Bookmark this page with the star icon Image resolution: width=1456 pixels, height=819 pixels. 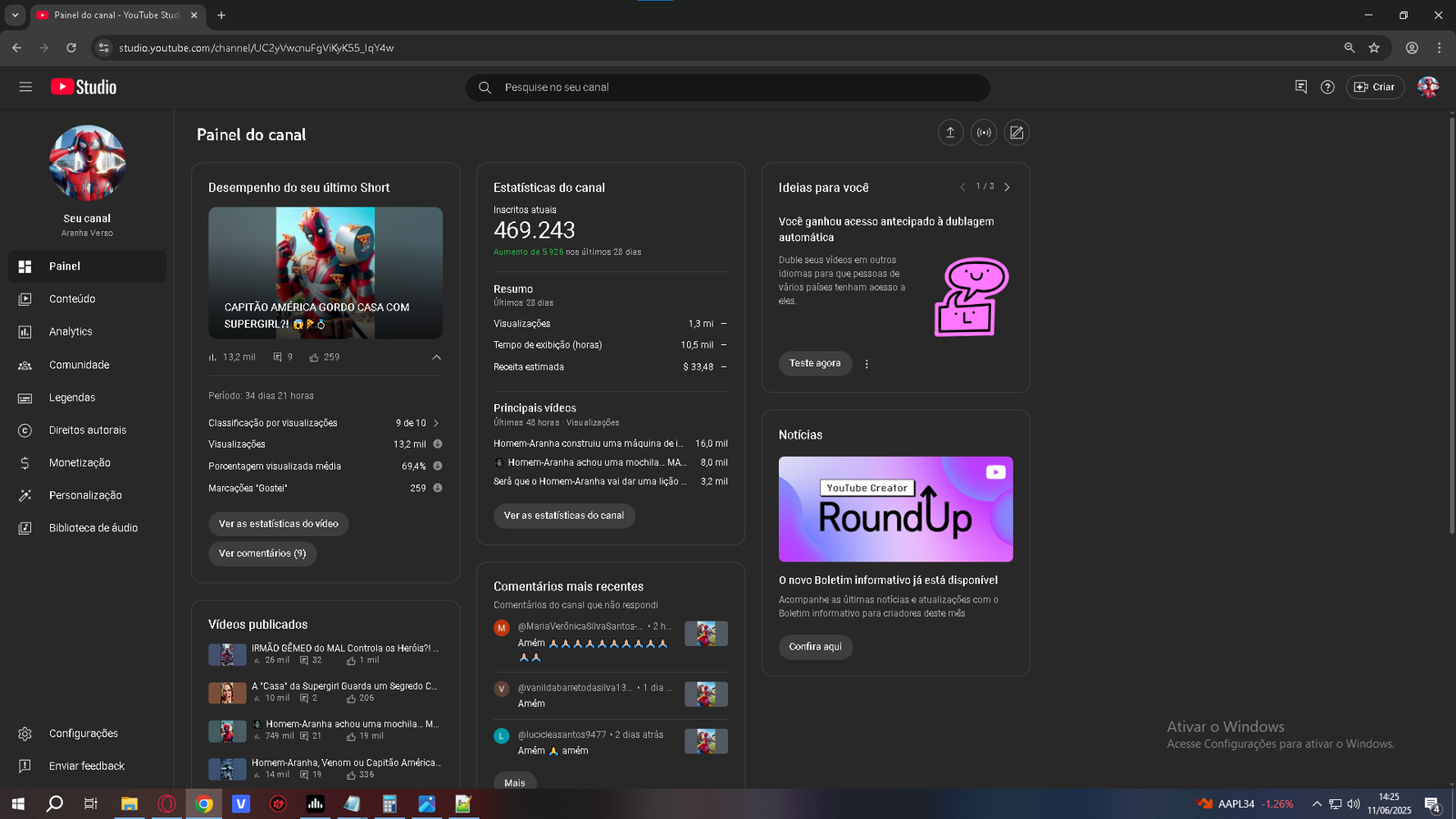coord(1374,47)
